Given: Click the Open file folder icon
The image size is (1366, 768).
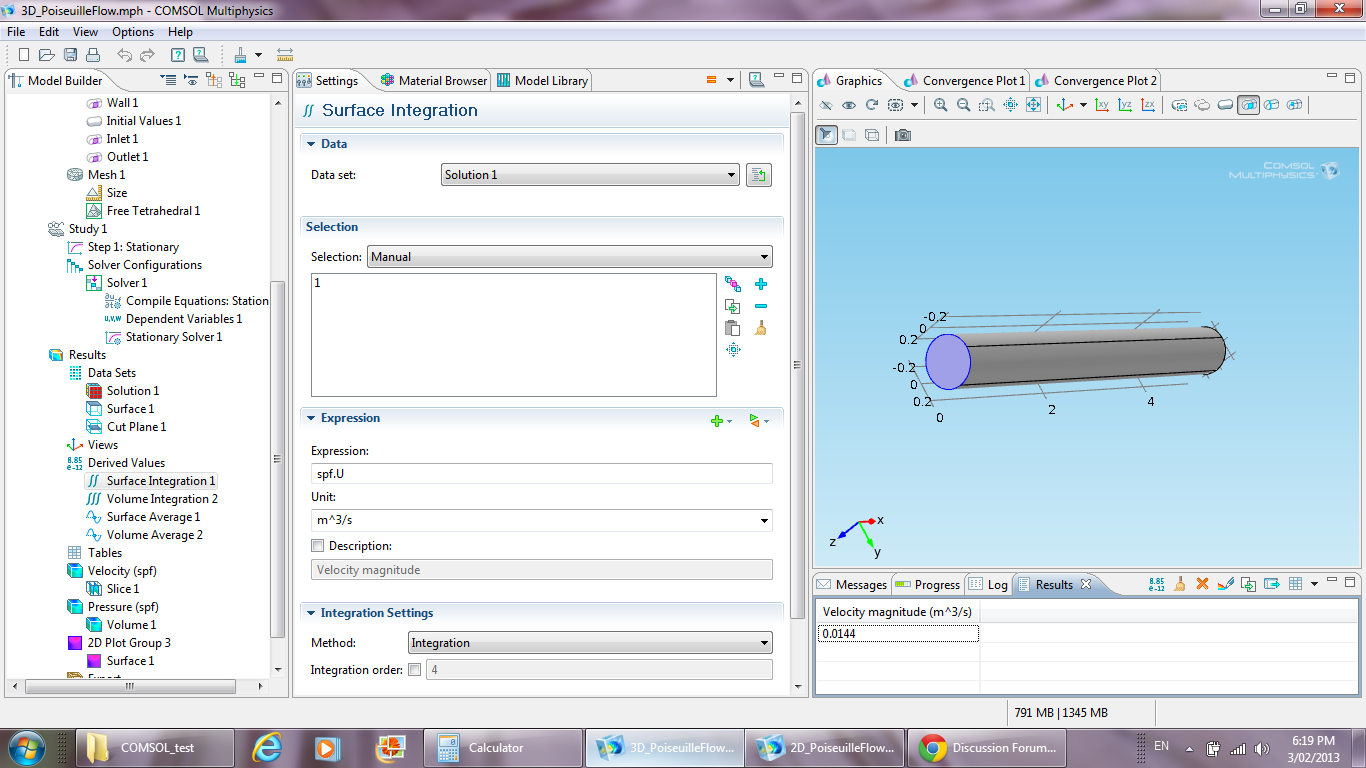Looking at the screenshot, I should point(48,55).
